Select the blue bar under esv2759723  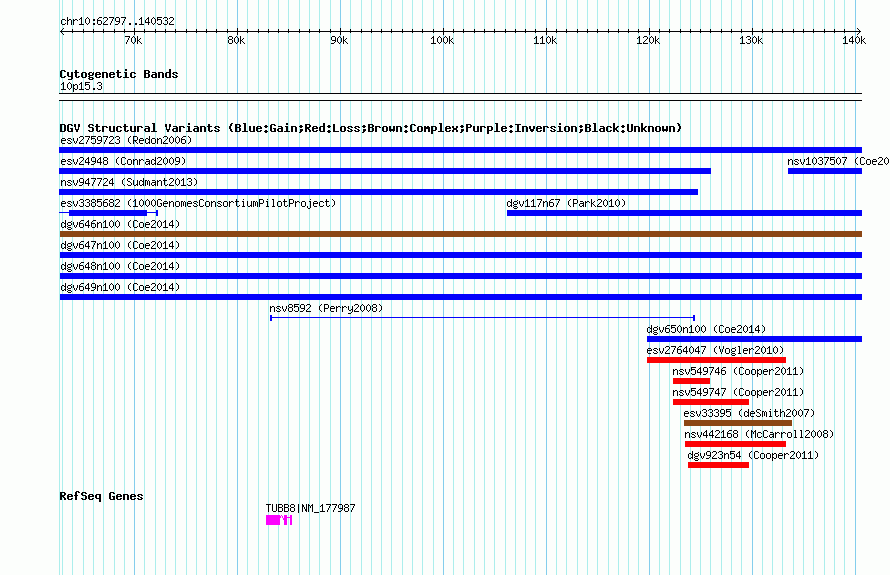pyautogui.click(x=460, y=150)
